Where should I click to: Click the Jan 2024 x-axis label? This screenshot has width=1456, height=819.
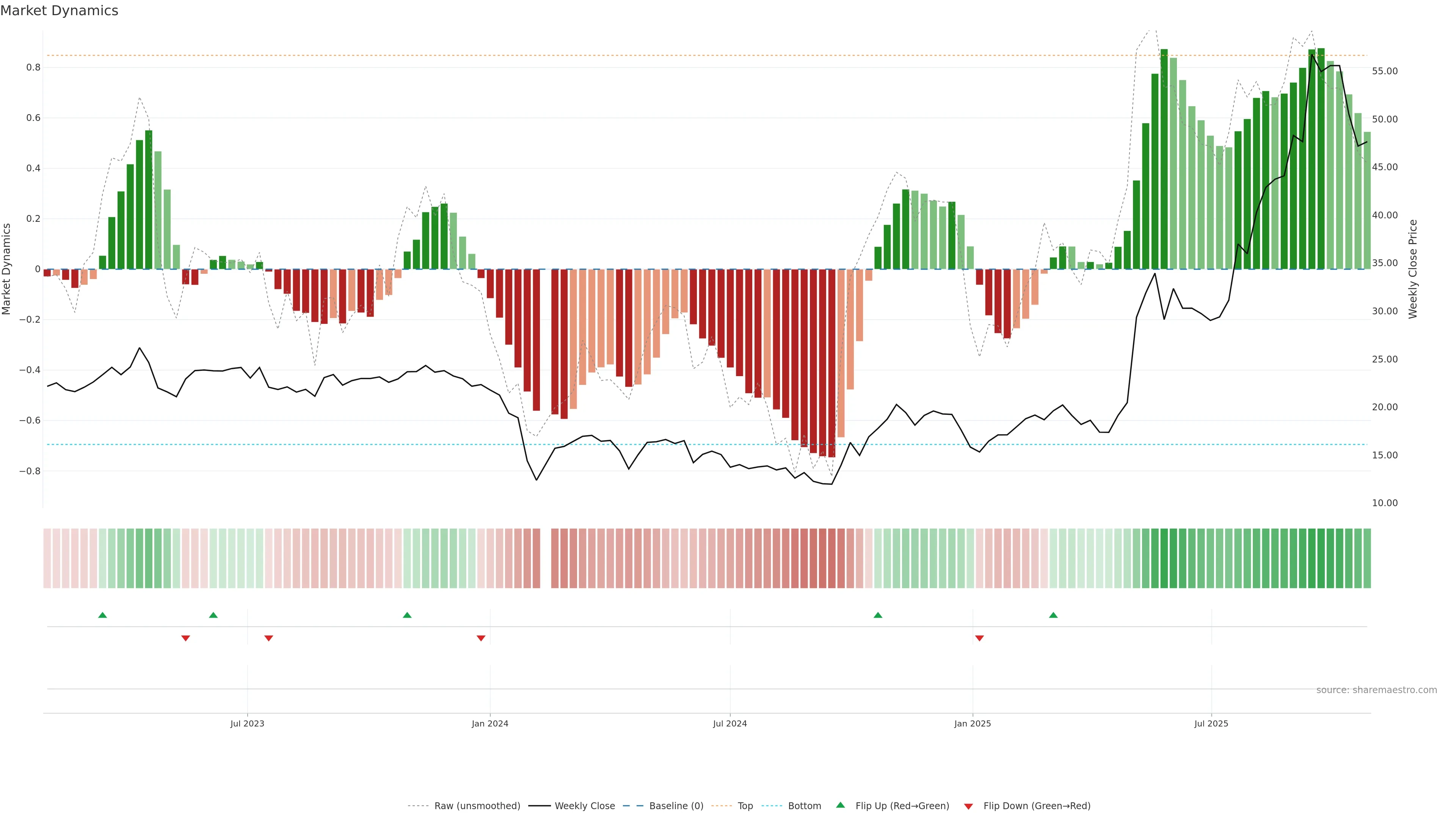(x=490, y=723)
